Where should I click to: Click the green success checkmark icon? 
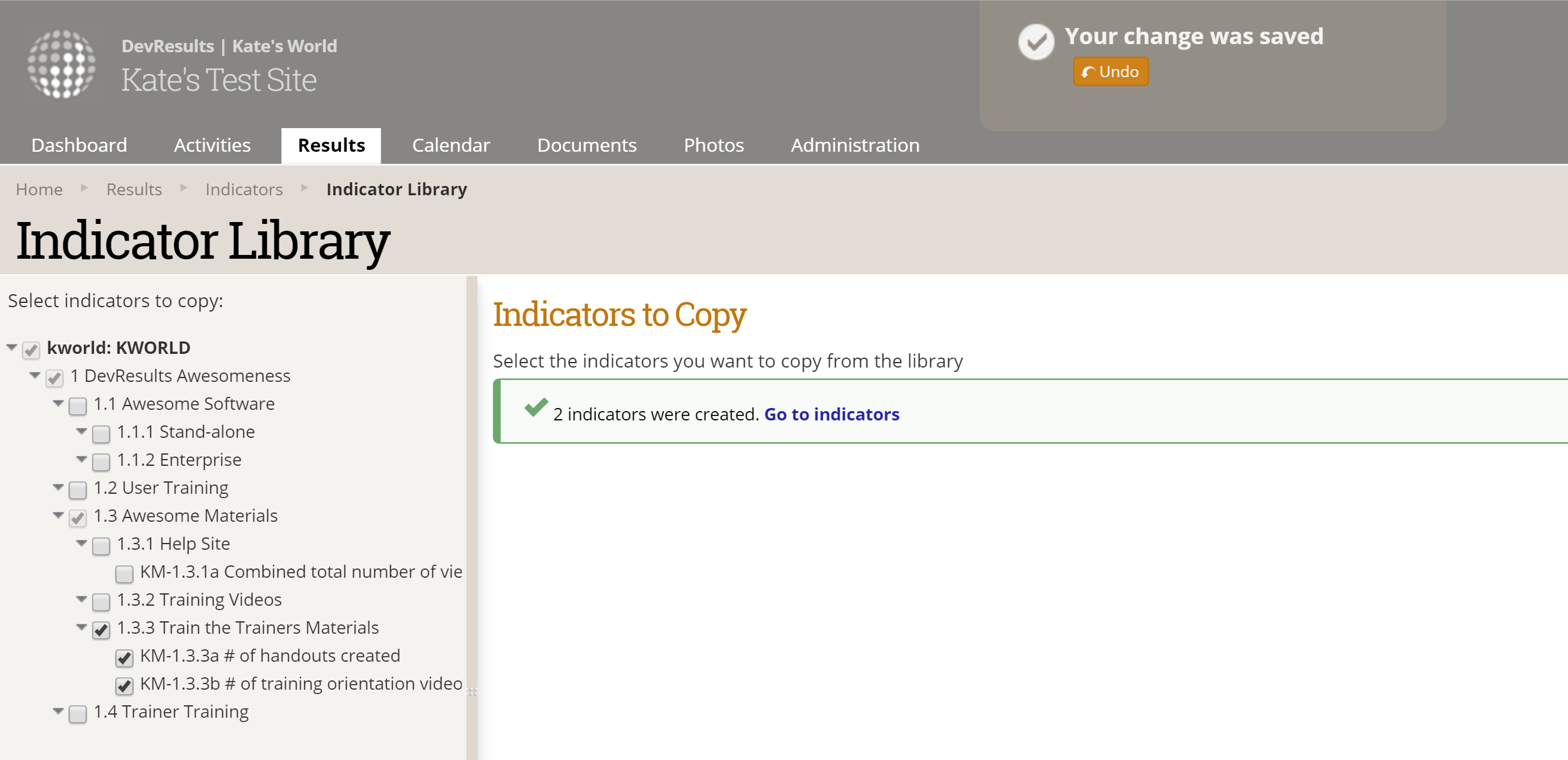coord(536,407)
